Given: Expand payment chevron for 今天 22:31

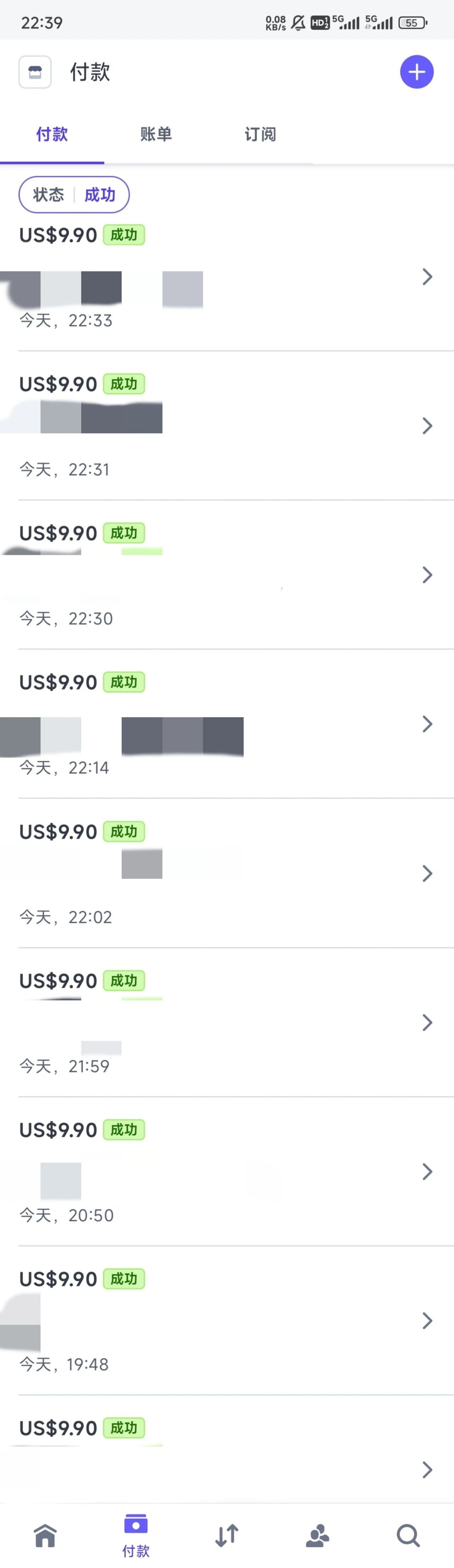Looking at the screenshot, I should (427, 426).
